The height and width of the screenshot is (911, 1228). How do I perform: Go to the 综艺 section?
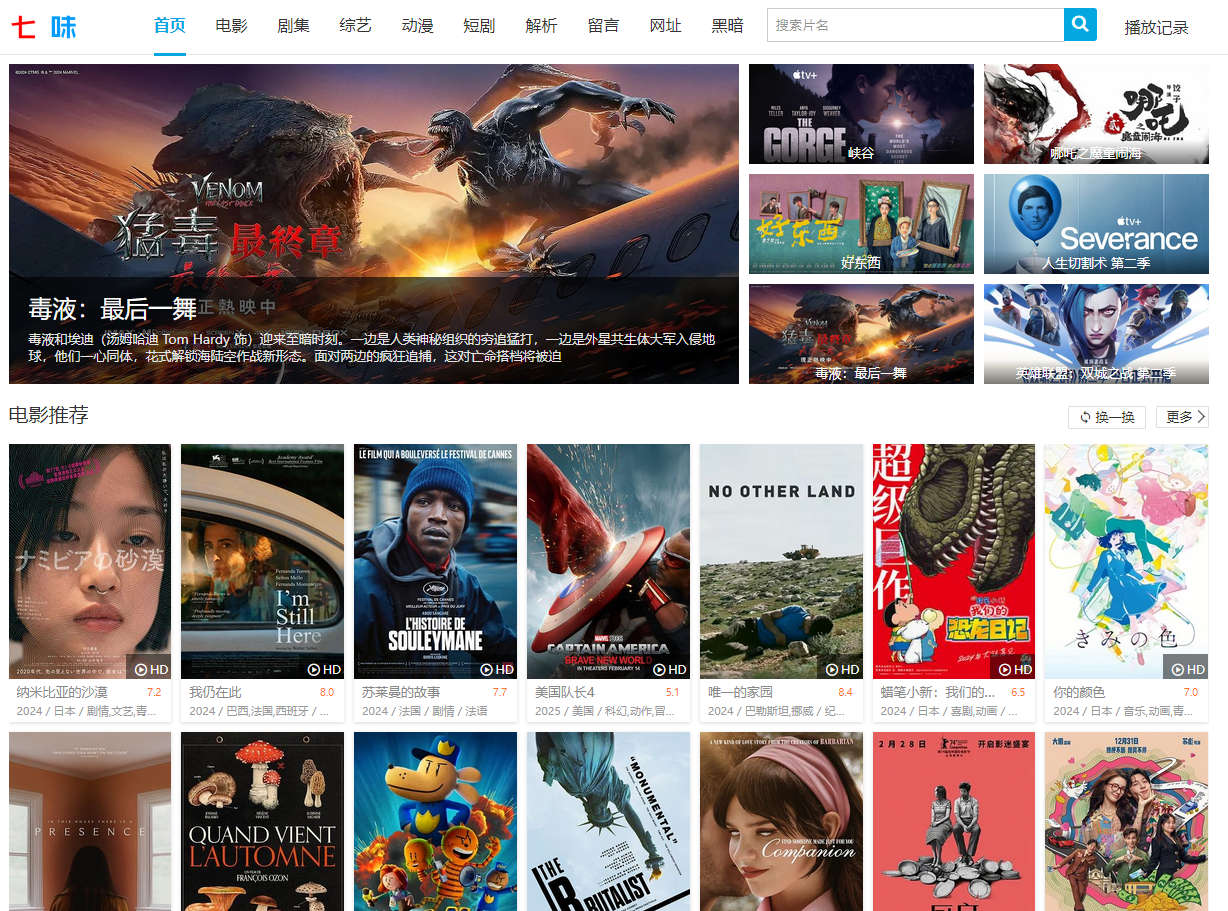(x=356, y=25)
